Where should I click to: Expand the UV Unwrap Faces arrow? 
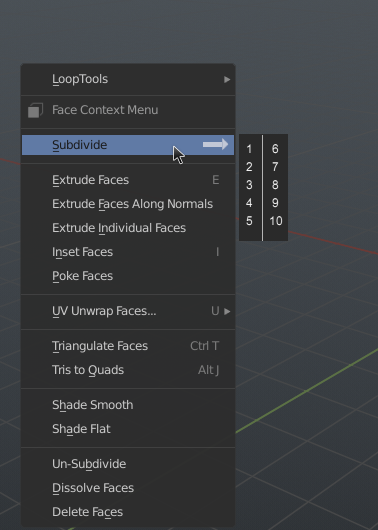227,311
